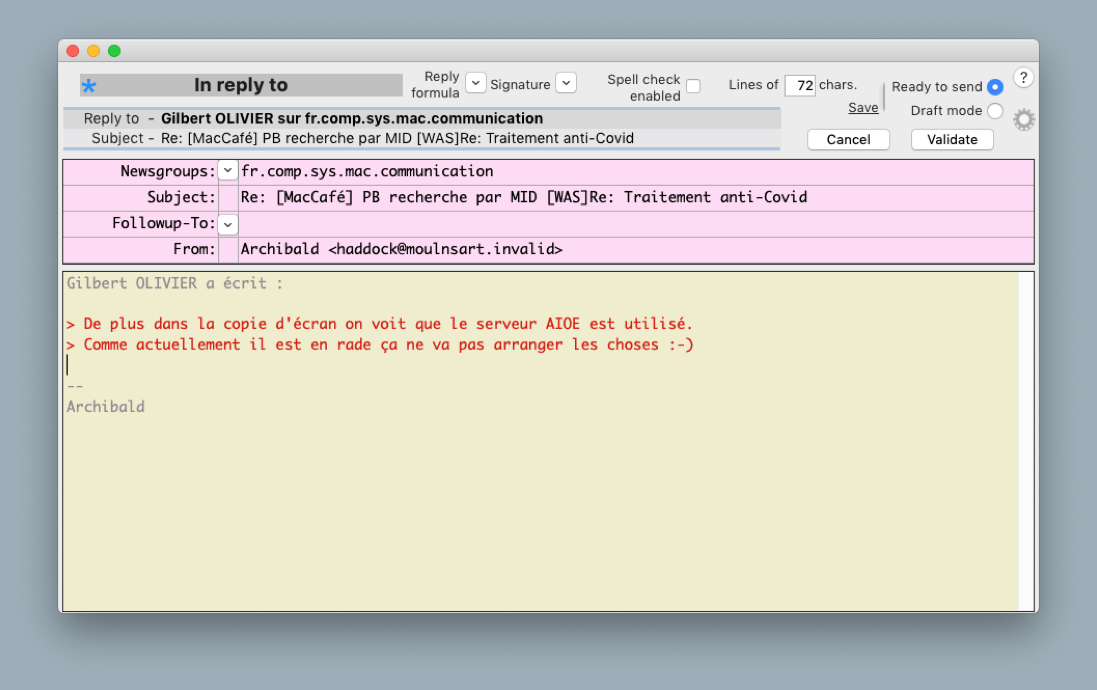1097x690 pixels.
Task: Expand the Newsgroups dropdown
Action: click(x=228, y=171)
